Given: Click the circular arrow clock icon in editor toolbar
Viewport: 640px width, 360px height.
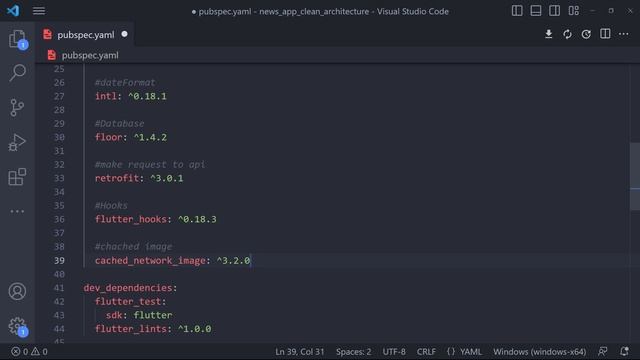Looking at the screenshot, I should (x=587, y=34).
